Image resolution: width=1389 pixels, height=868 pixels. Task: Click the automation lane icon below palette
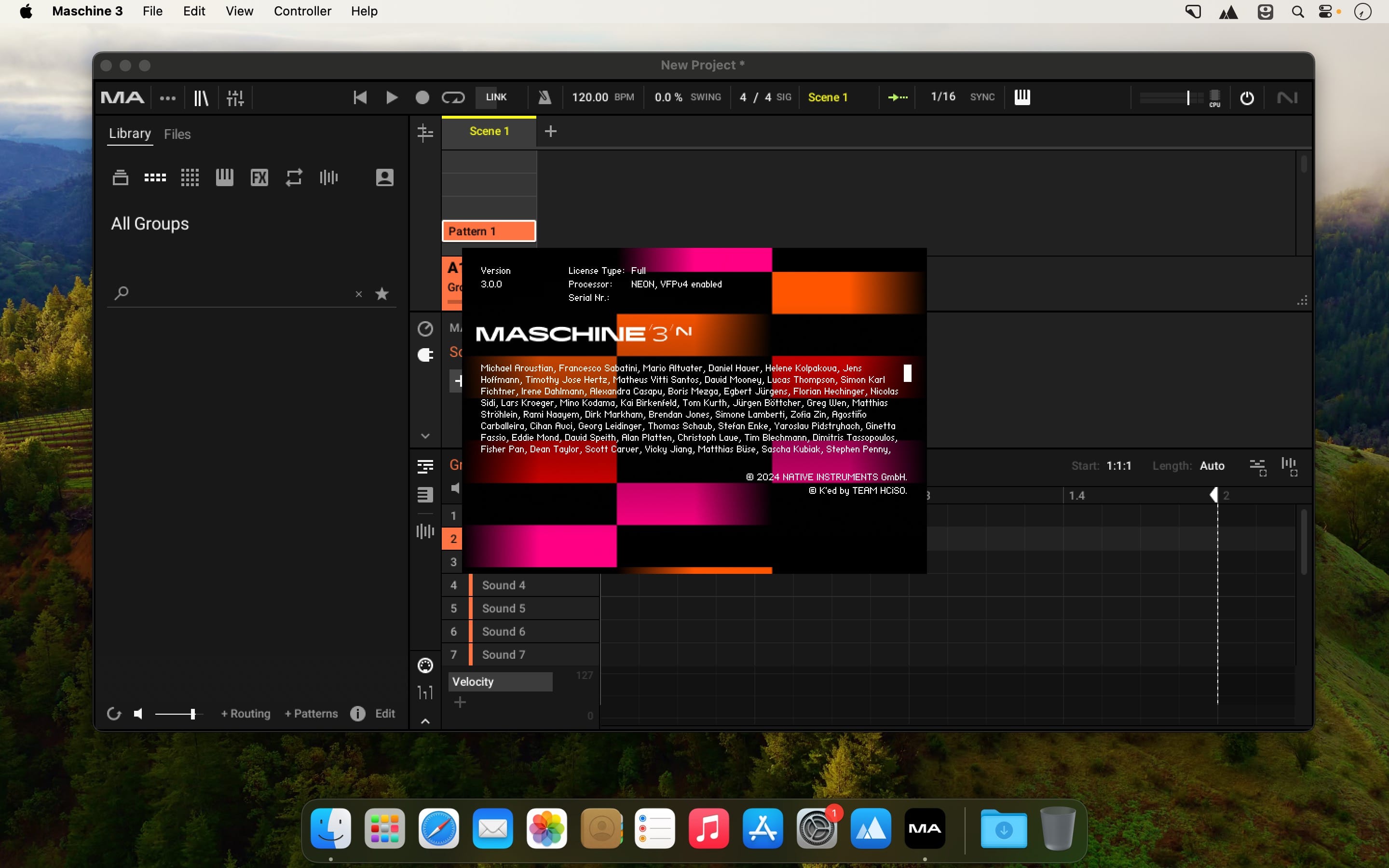click(x=425, y=693)
